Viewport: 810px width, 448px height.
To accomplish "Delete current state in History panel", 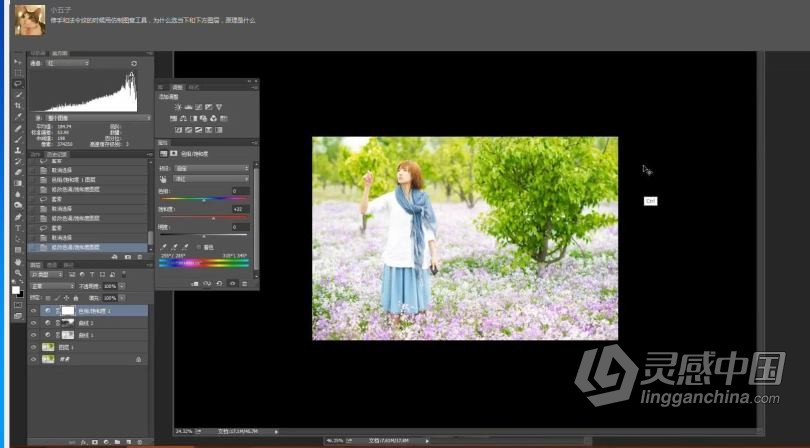I will [140, 257].
